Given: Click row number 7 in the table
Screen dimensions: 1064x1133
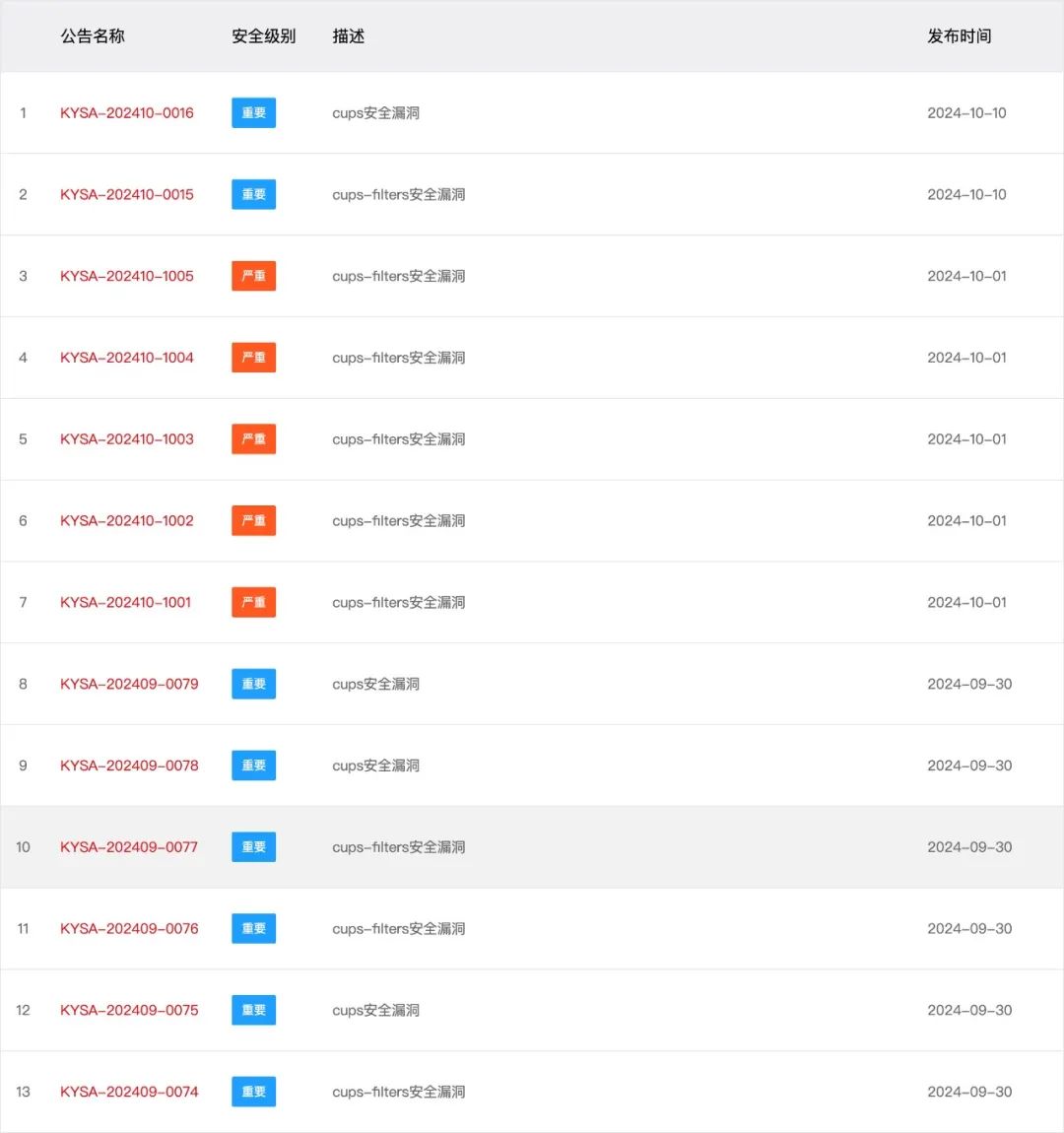Looking at the screenshot, I should click(23, 603).
